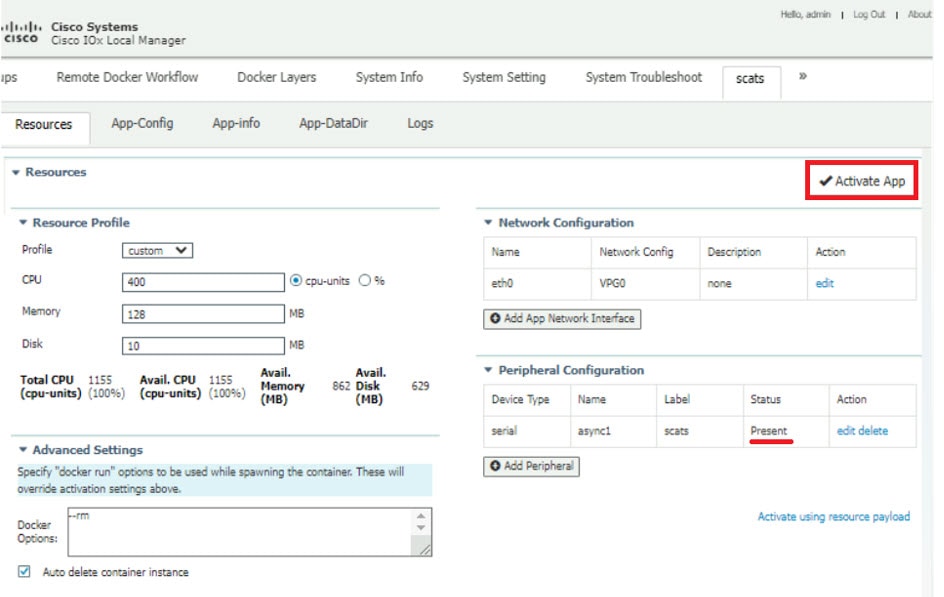Click Add App Network Interface button

tap(562, 319)
